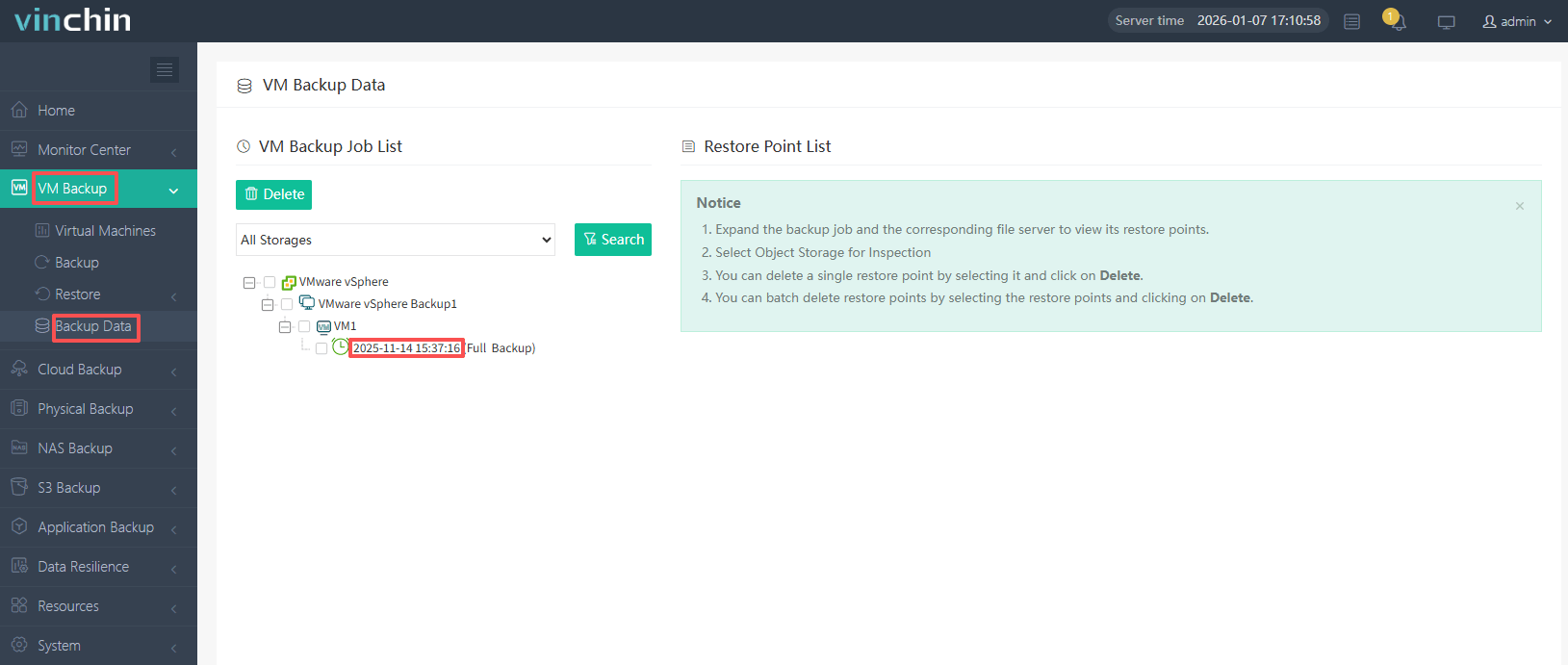Dismiss the Notice panel
Viewport: 1568px width, 665px height.
coord(1520,206)
